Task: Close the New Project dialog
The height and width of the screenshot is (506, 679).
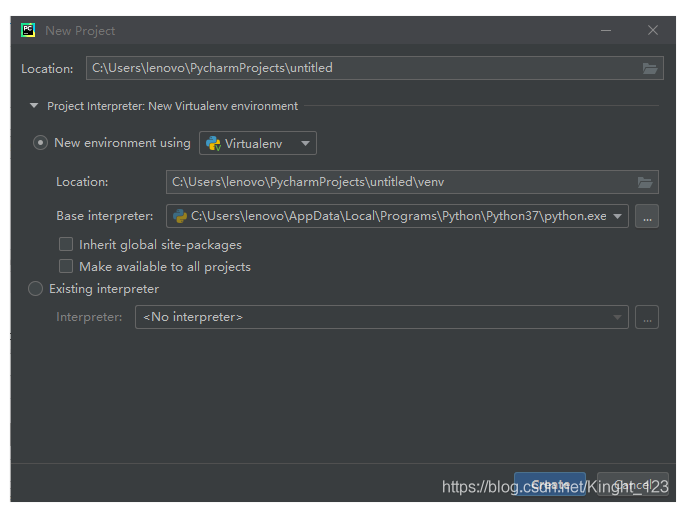Action: pos(653,30)
